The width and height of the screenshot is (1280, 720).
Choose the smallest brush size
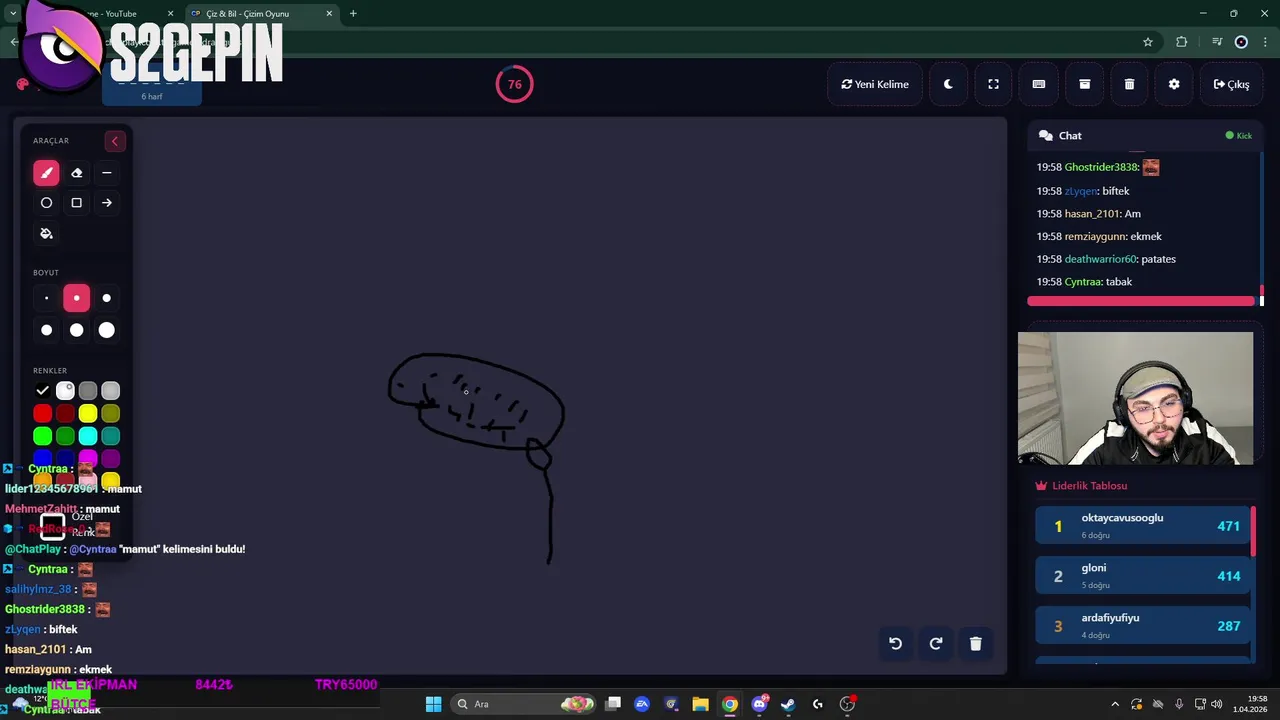[46, 298]
